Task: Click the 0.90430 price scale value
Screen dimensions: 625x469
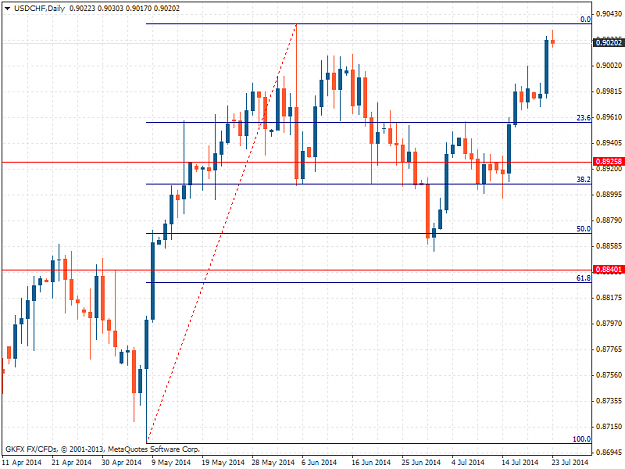Action: (609, 14)
